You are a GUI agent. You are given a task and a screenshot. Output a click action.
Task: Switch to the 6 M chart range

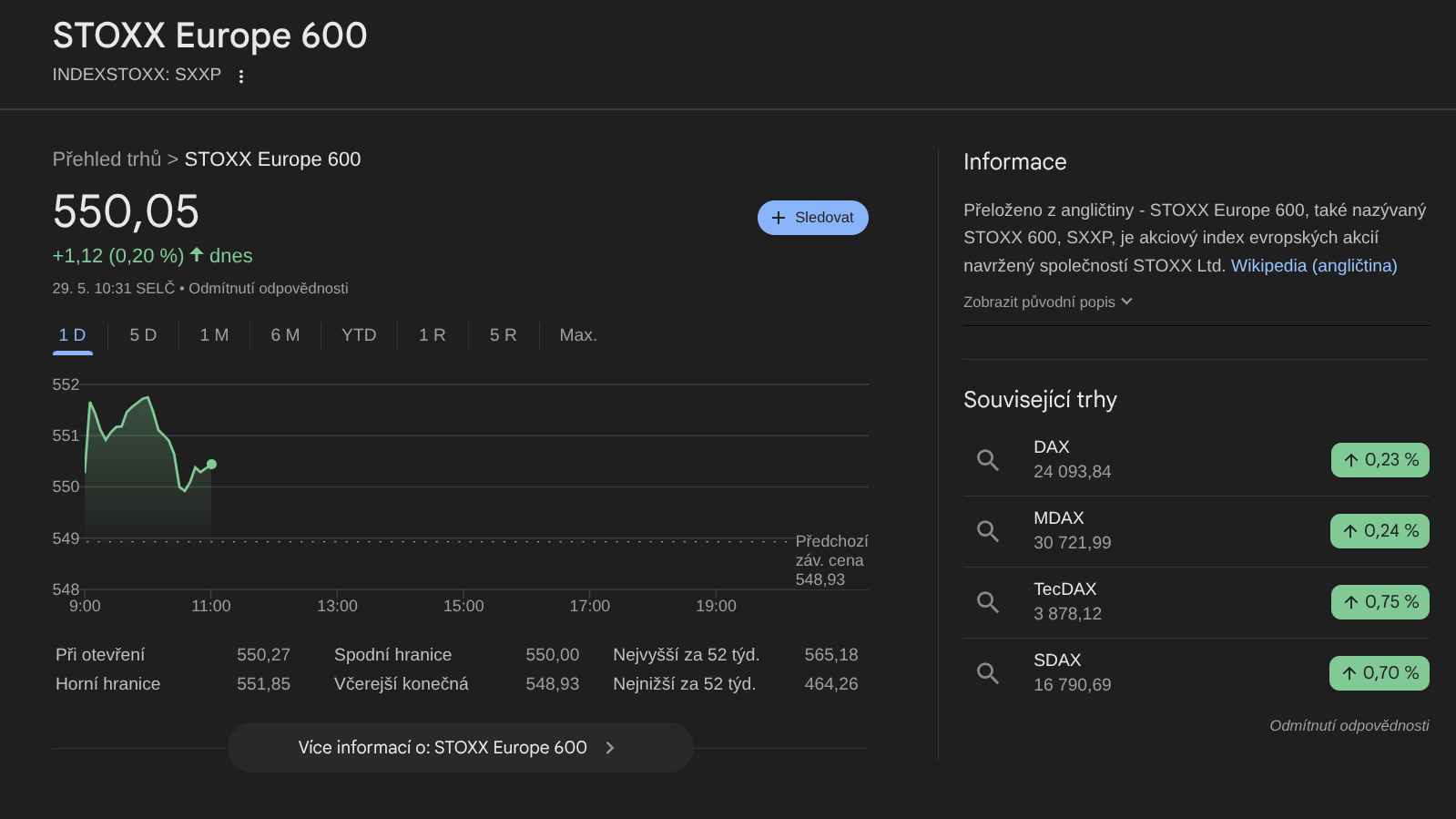coord(285,335)
